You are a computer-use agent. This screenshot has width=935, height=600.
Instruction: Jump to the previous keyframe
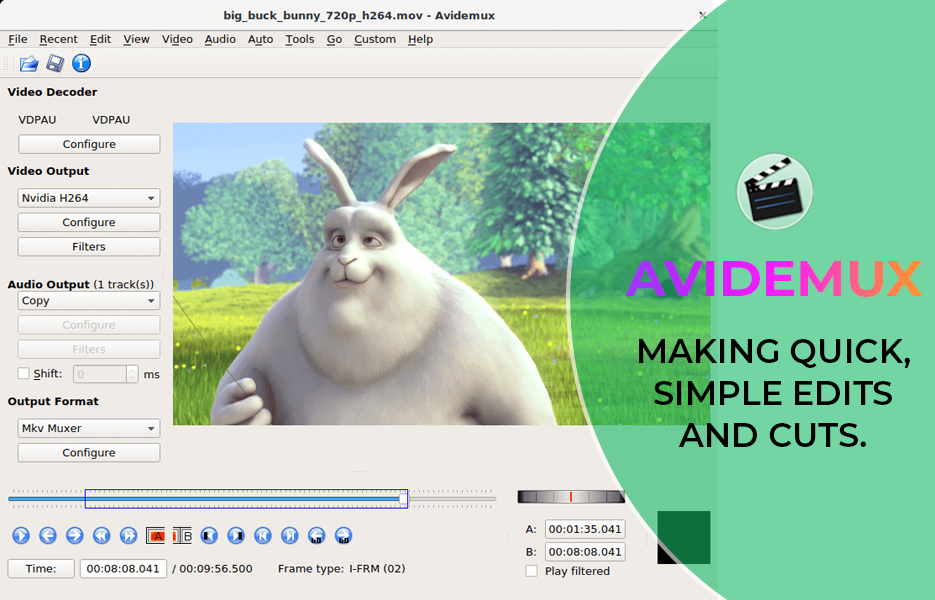tap(101, 536)
